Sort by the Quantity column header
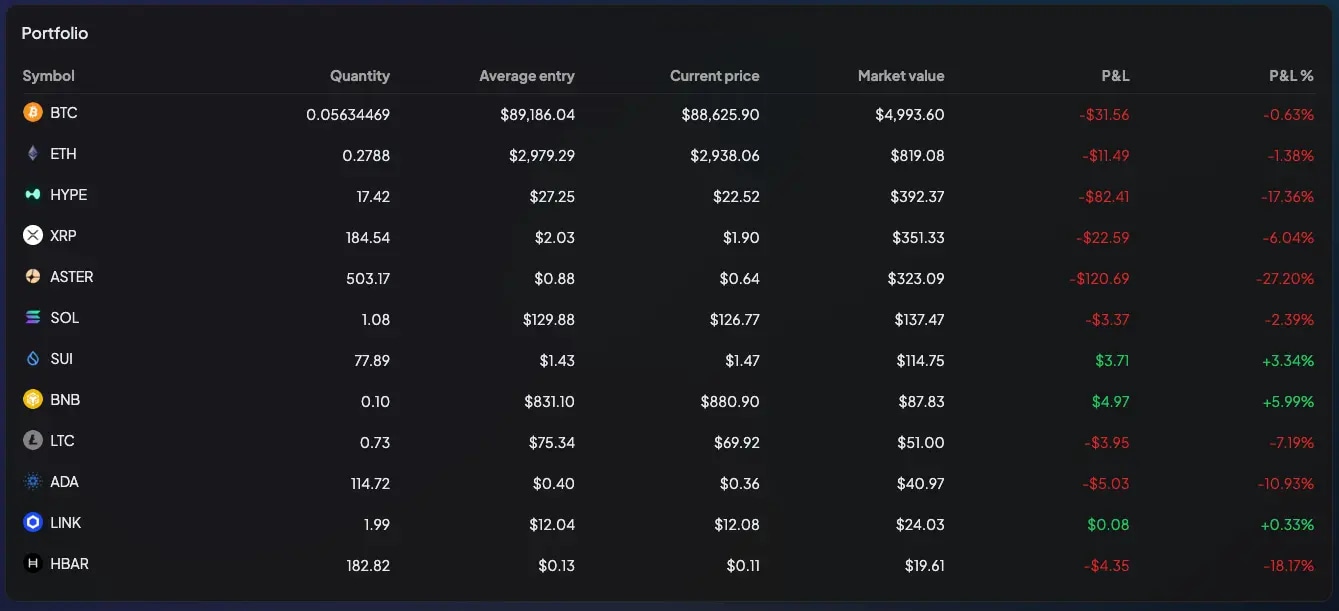 360,75
